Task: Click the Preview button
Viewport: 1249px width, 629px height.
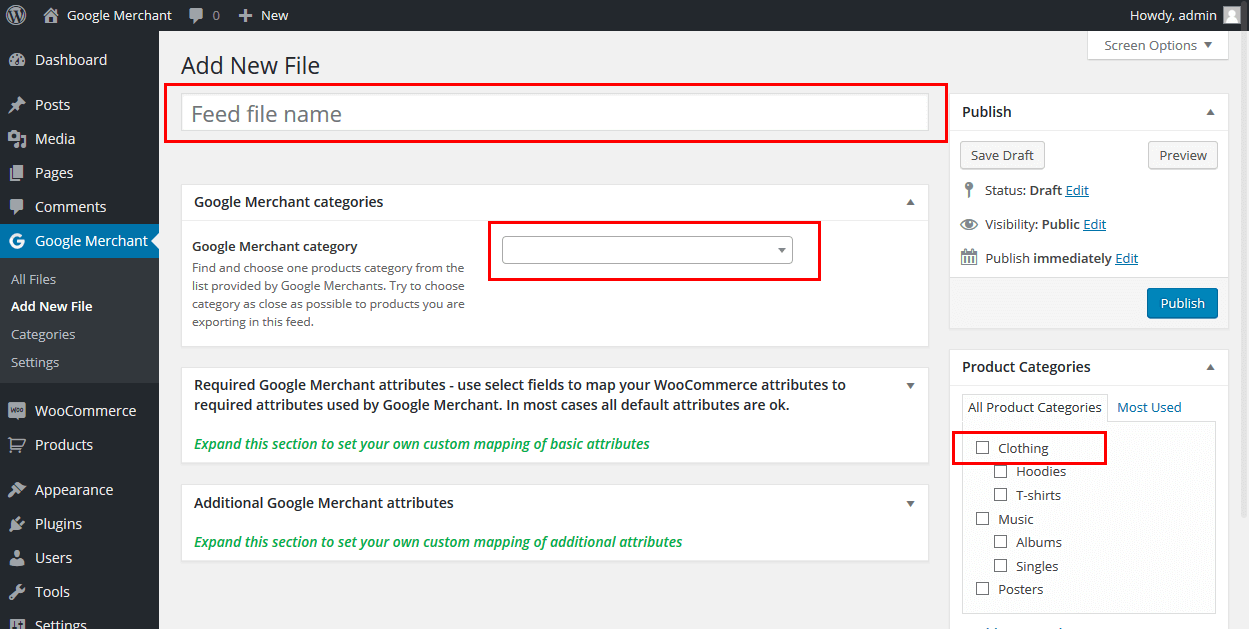Action: point(1183,155)
